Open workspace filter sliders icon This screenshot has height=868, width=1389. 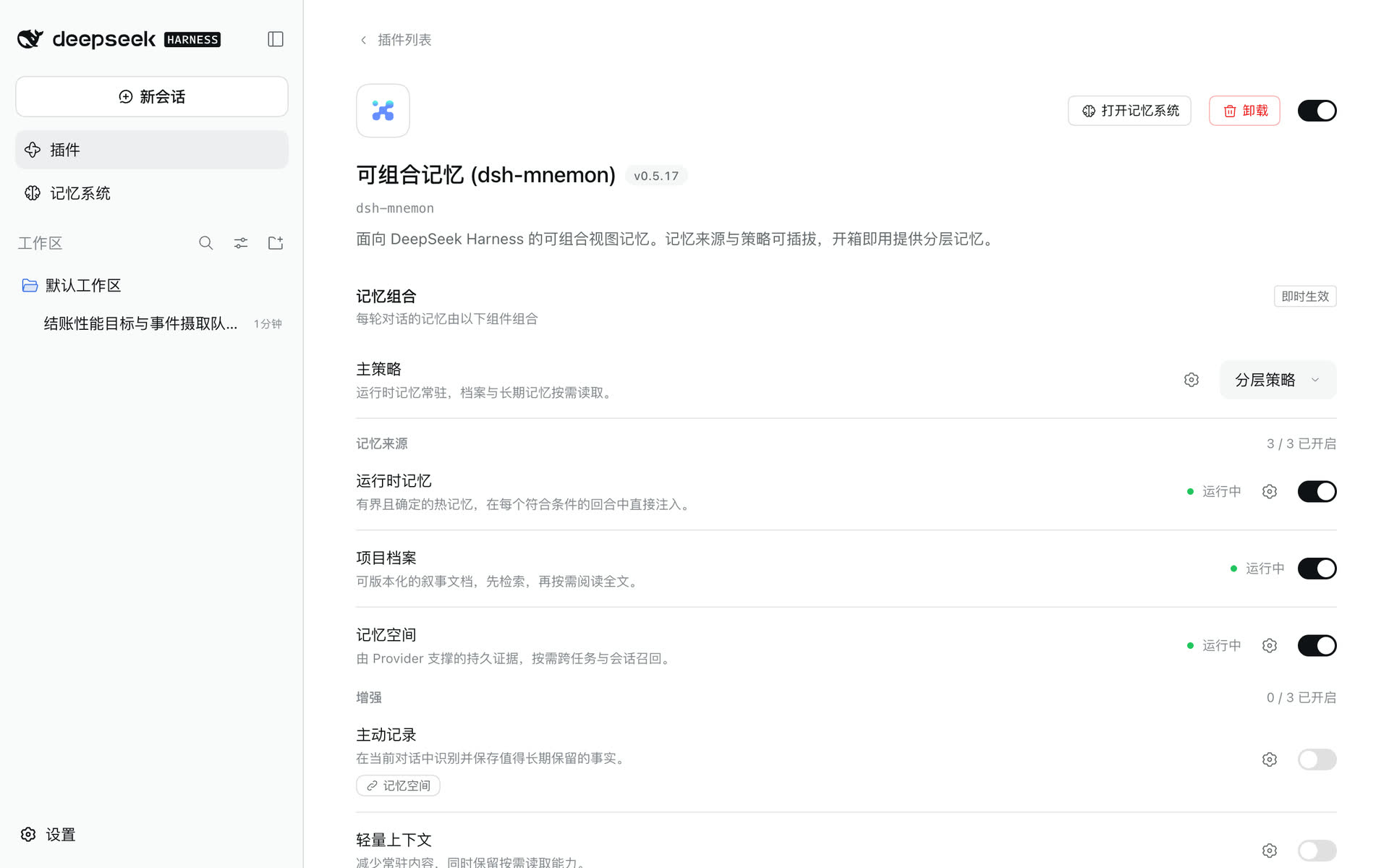(241, 243)
